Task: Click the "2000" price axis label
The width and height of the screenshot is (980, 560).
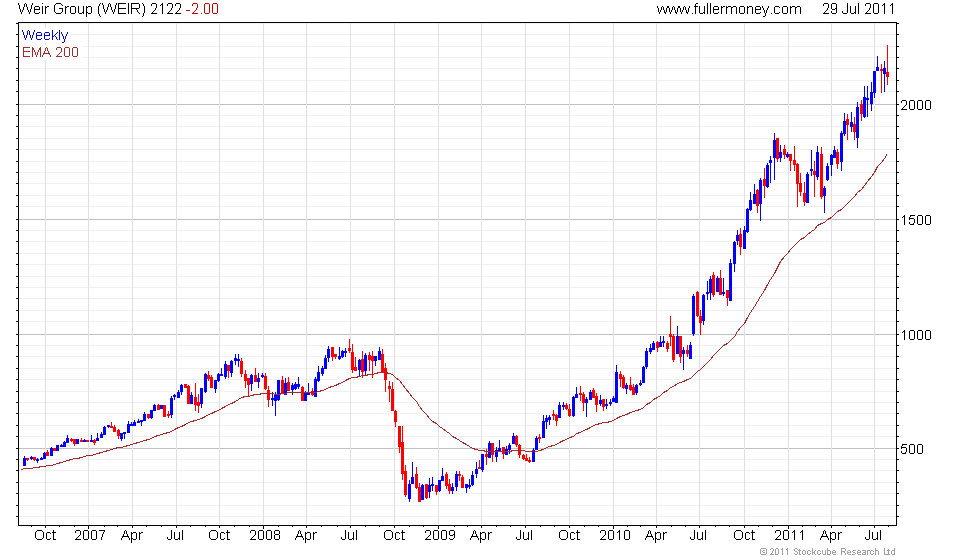Action: 916,105
